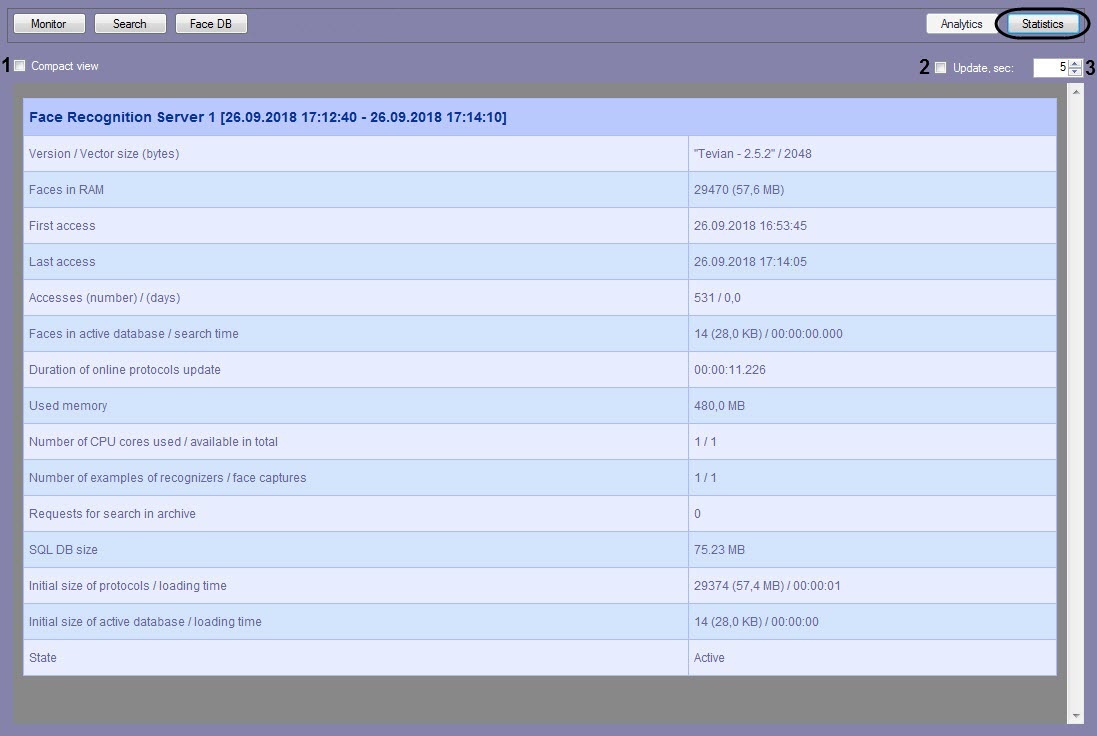Increase update interval with up arrow
Image resolution: width=1097 pixels, height=736 pixels.
(1075, 64)
